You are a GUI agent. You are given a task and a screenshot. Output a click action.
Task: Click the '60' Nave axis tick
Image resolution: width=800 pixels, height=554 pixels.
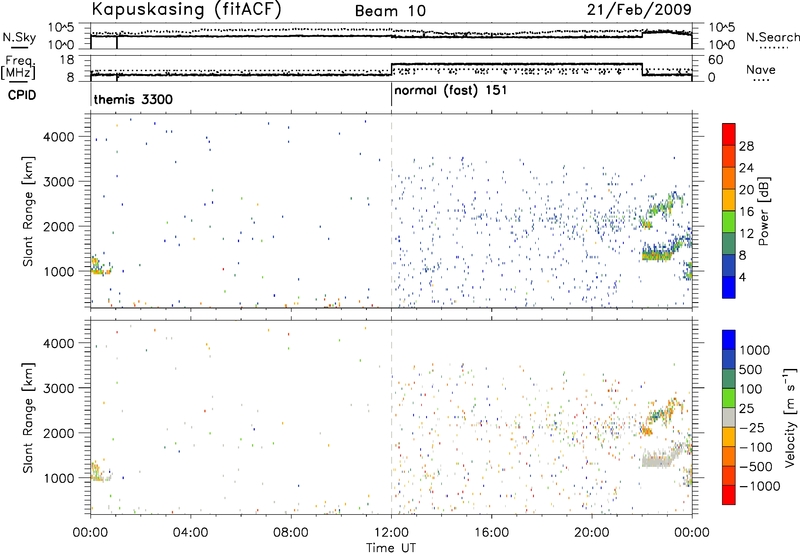716,60
